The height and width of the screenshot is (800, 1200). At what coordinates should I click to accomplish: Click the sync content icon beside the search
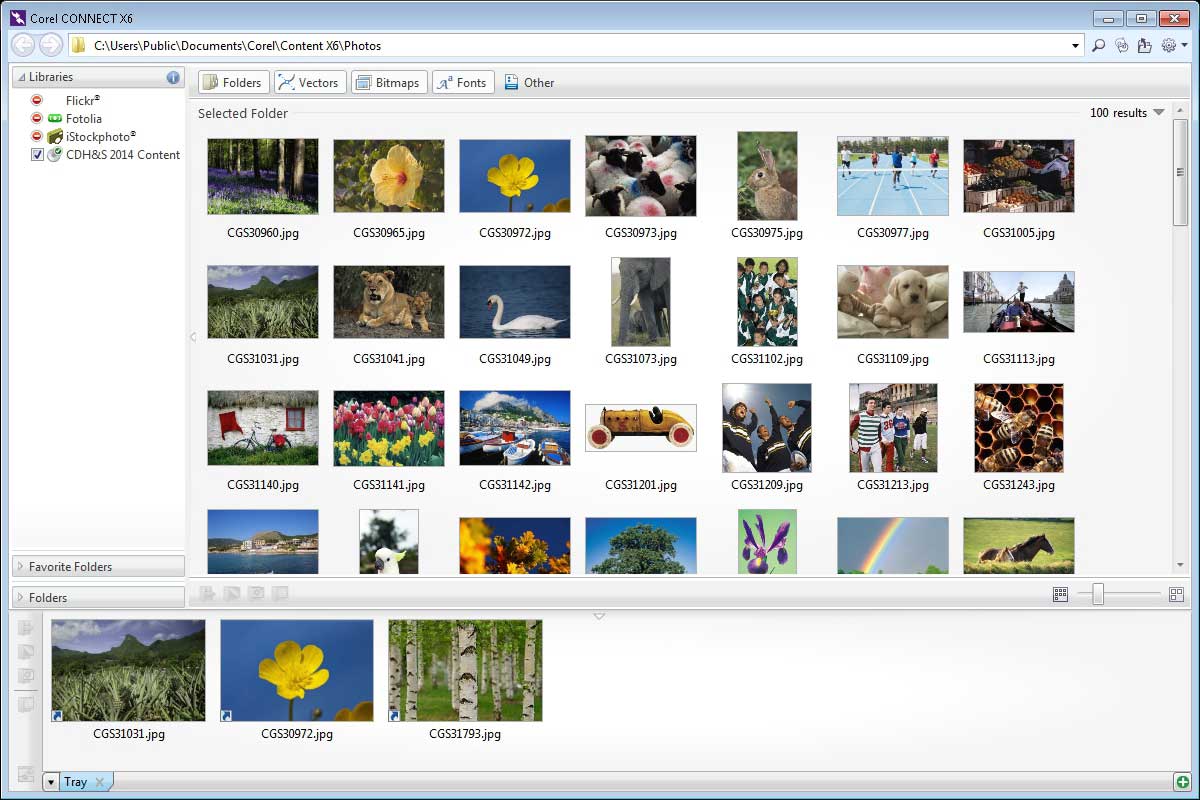pos(1122,46)
